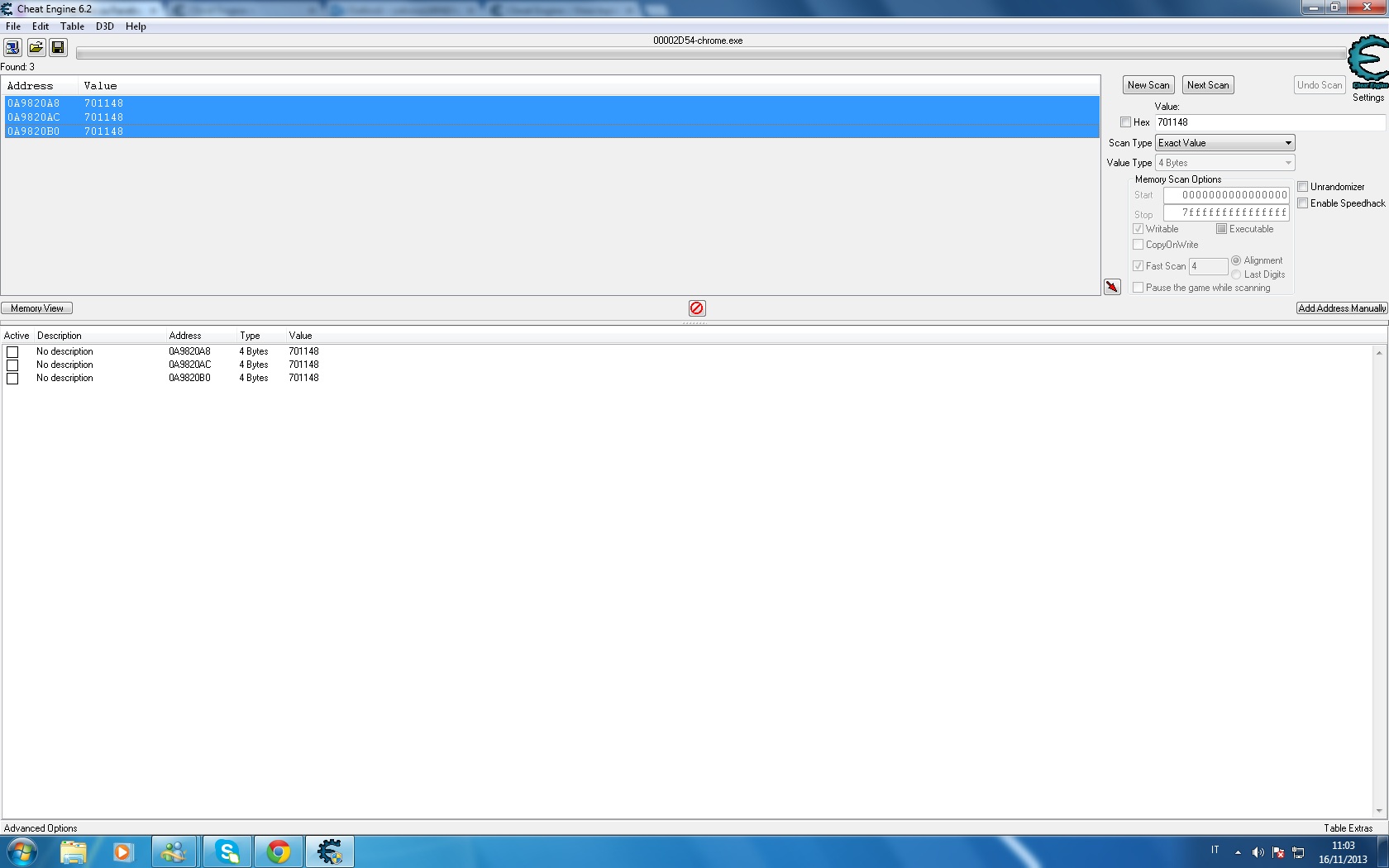This screenshot has height=868, width=1389.
Task: Click the Next Scan button
Action: pos(1208,85)
